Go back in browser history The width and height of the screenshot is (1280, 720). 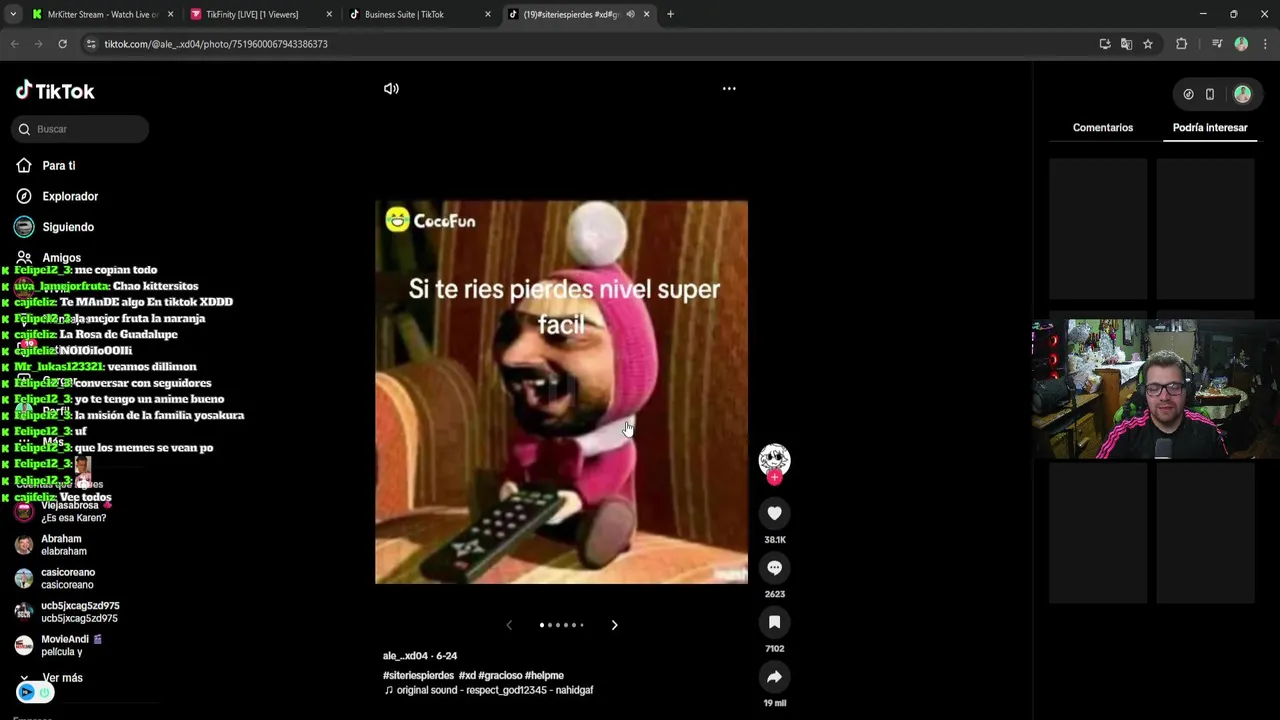[15, 44]
